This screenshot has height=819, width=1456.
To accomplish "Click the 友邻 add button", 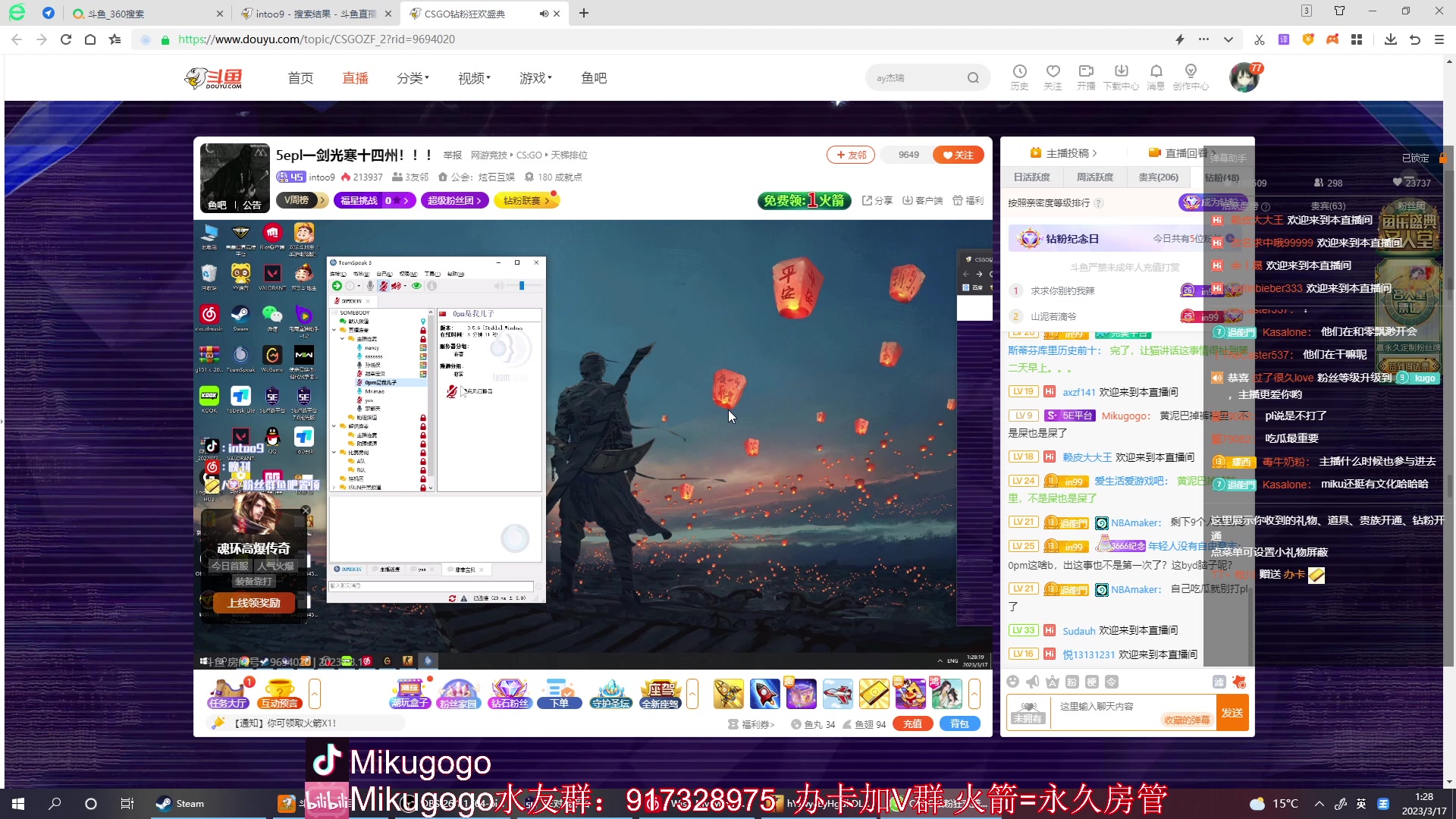I will 851,155.
